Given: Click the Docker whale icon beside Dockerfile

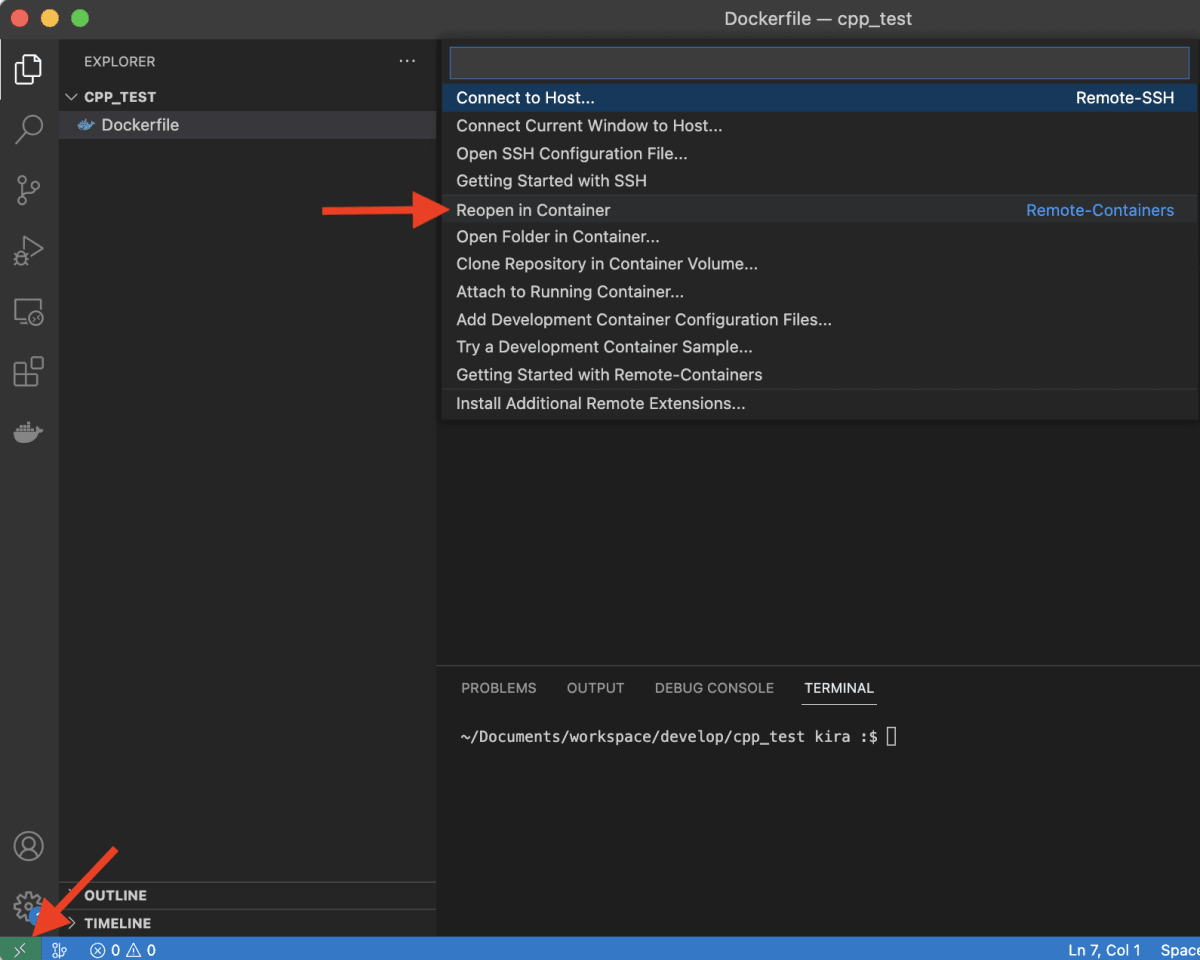Looking at the screenshot, I should [86, 125].
